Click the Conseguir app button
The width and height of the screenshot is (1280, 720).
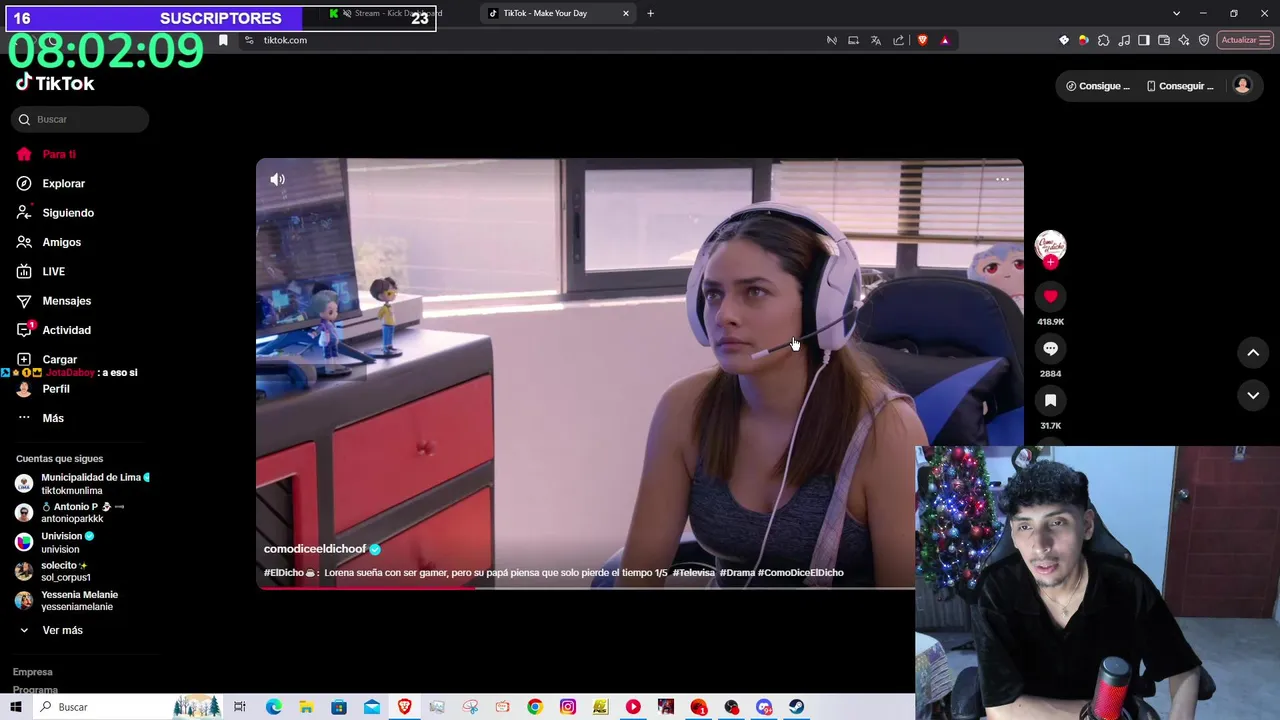click(1180, 86)
